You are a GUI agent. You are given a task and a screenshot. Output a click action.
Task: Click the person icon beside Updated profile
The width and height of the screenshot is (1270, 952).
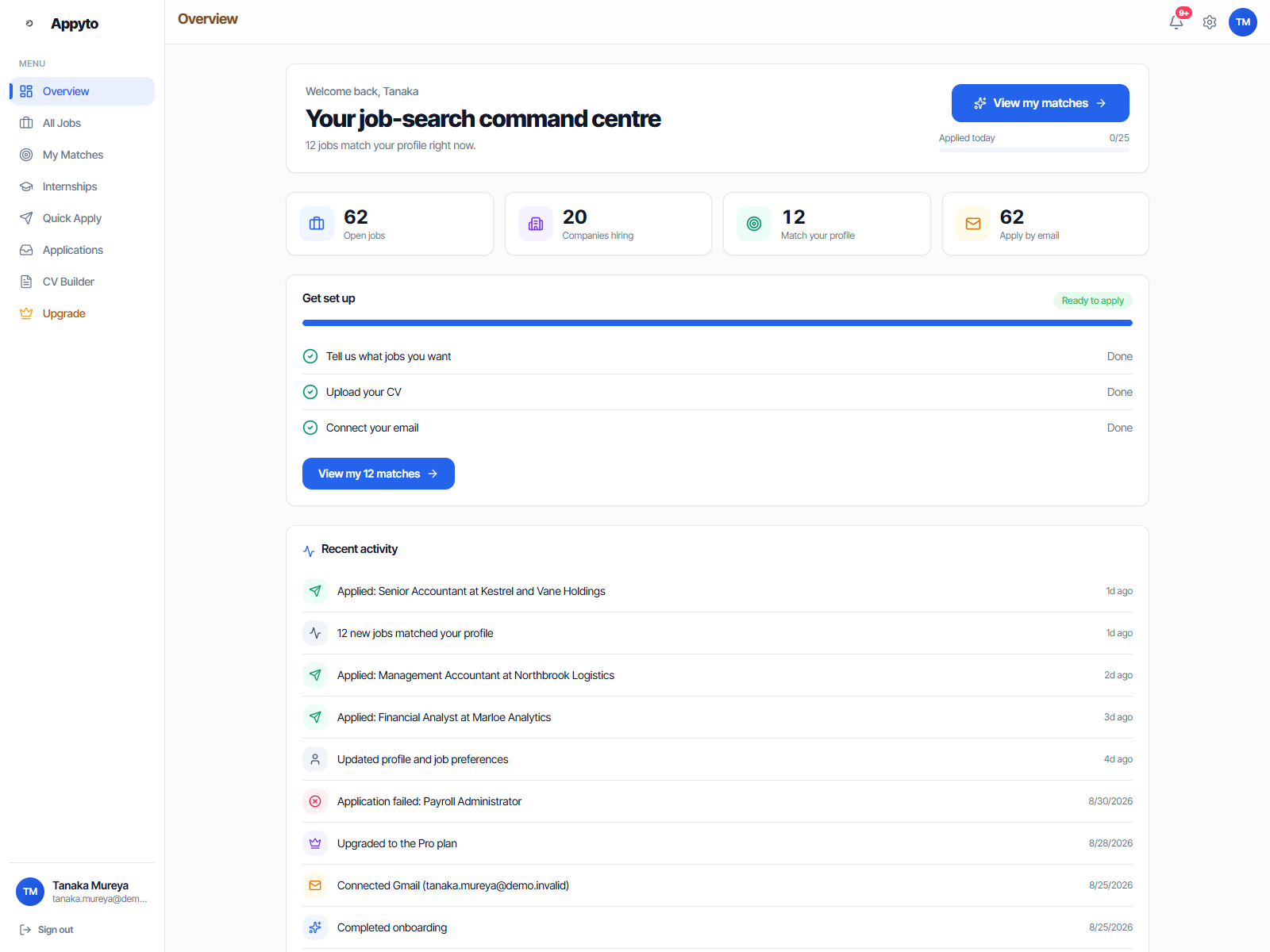(315, 759)
